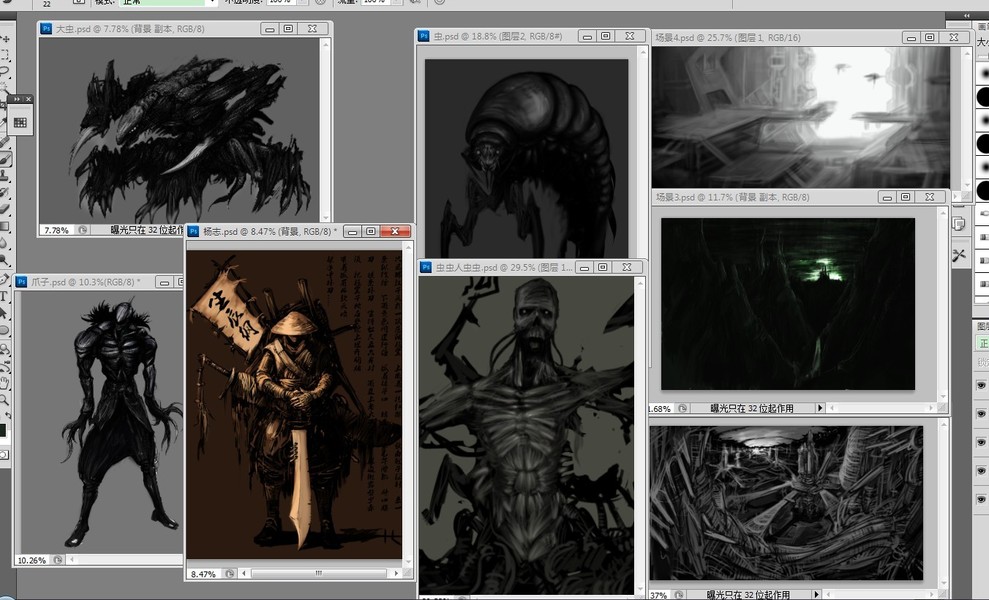Activate the 虫虫人虫虫.psd window title bar

click(x=531, y=268)
